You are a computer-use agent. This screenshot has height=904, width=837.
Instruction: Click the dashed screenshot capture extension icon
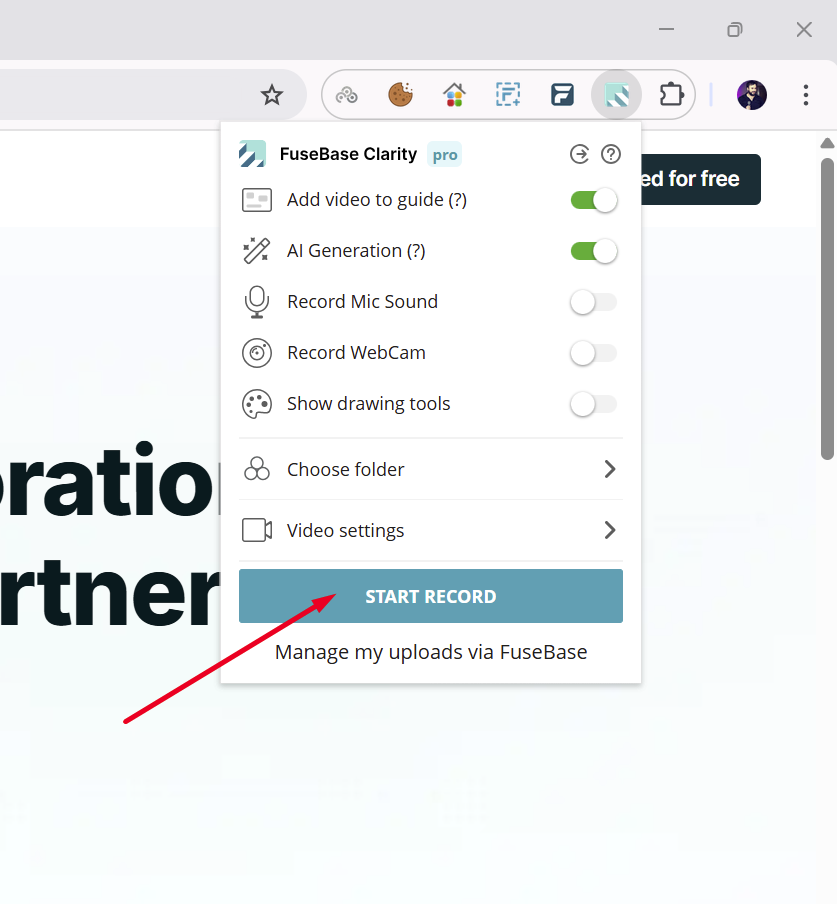[508, 95]
